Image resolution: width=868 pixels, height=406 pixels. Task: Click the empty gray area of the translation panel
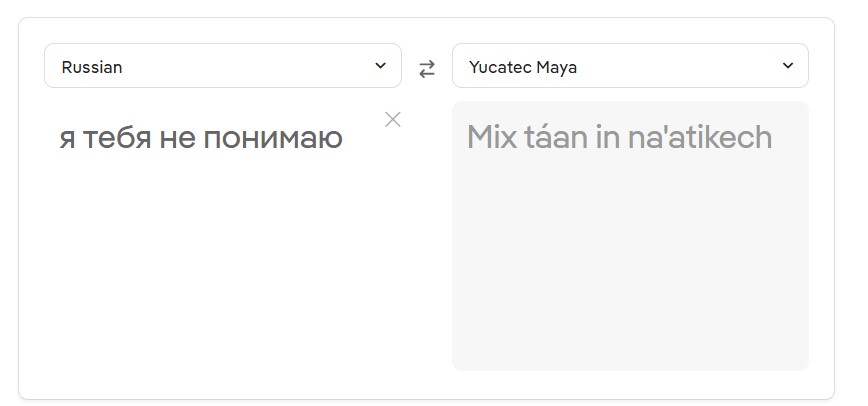click(x=630, y=280)
